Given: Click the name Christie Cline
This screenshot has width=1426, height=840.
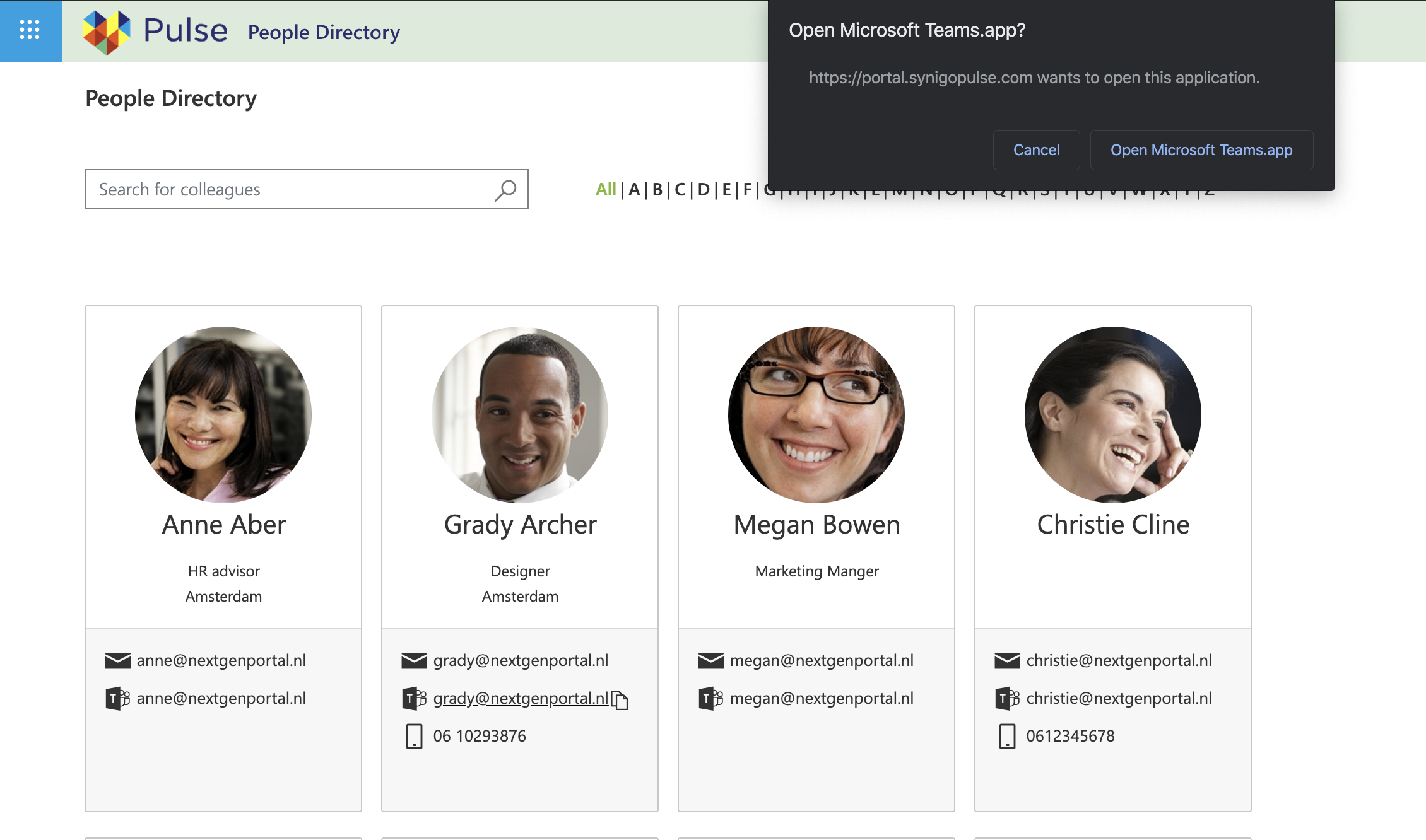Looking at the screenshot, I should [1113, 525].
